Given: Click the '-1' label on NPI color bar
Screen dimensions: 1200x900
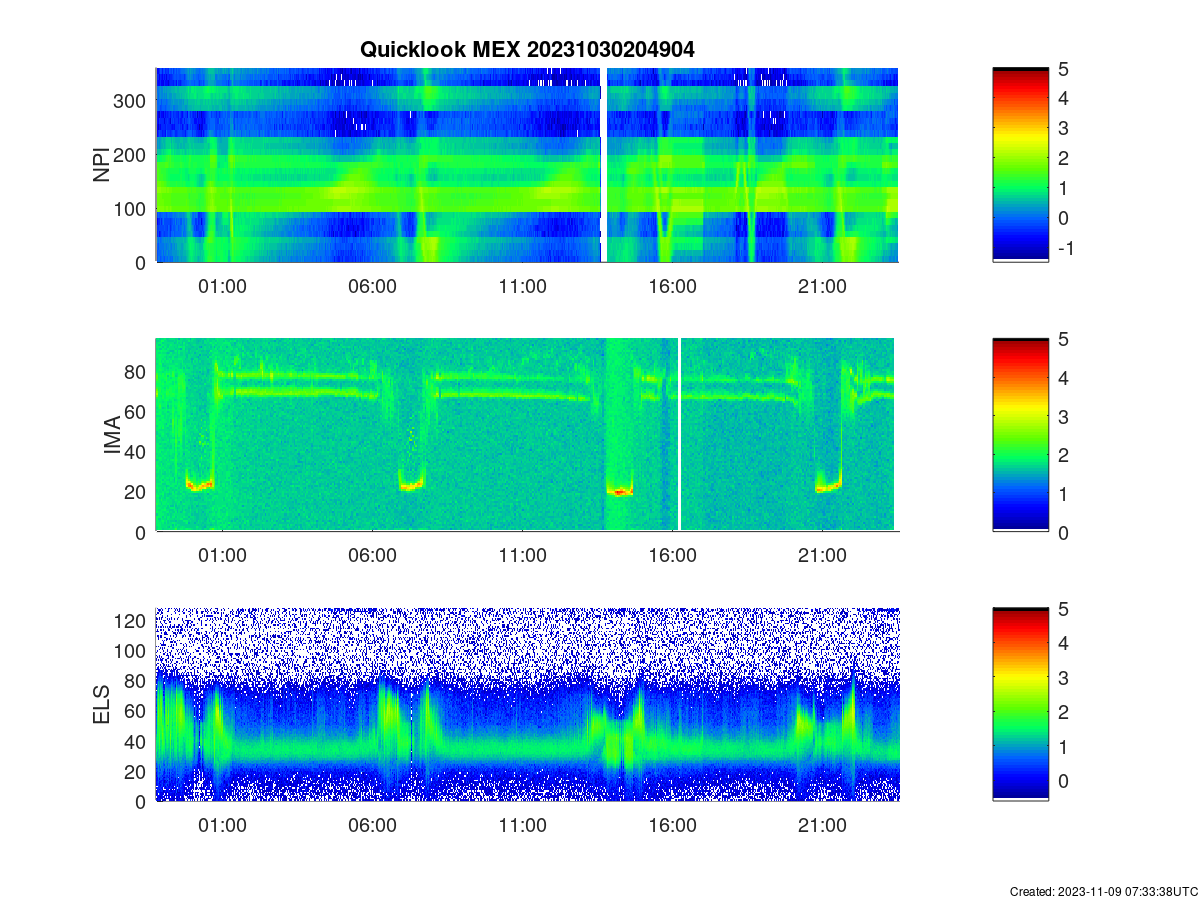Looking at the screenshot, I should click(x=1067, y=248).
